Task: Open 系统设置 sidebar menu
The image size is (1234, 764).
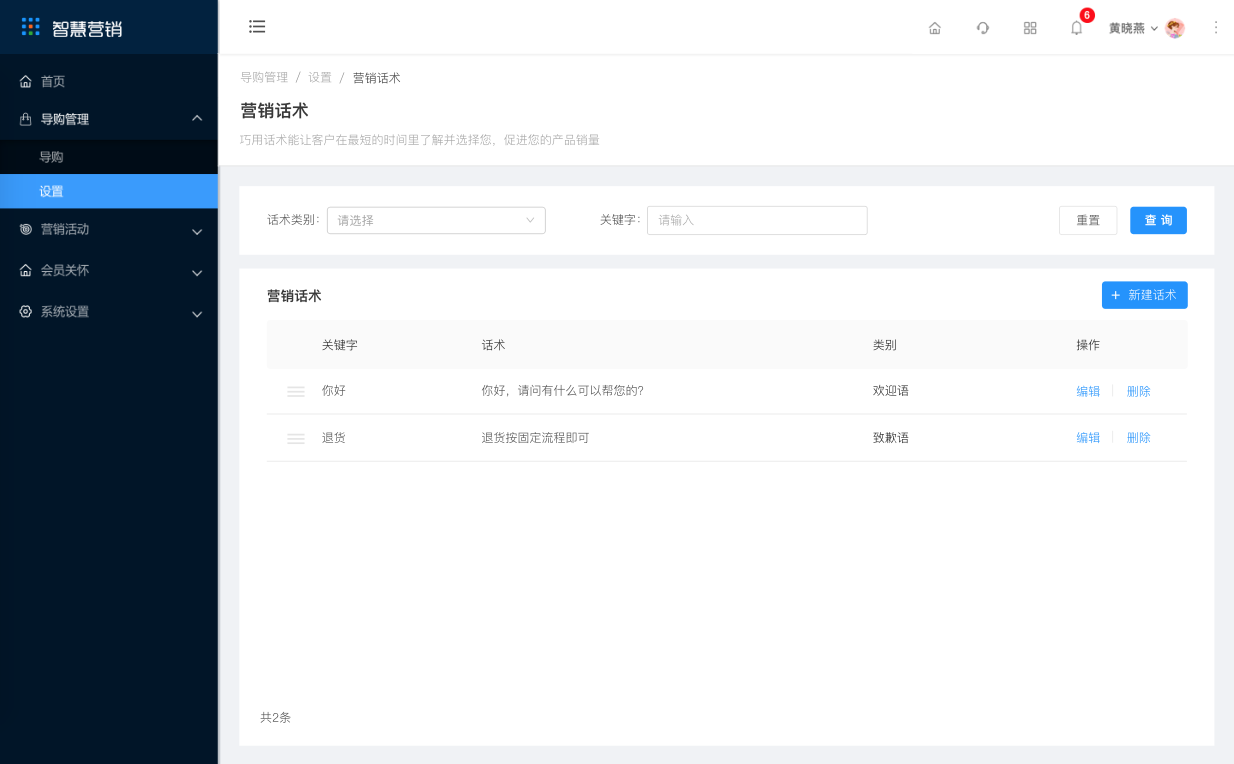Action: tap(109, 311)
